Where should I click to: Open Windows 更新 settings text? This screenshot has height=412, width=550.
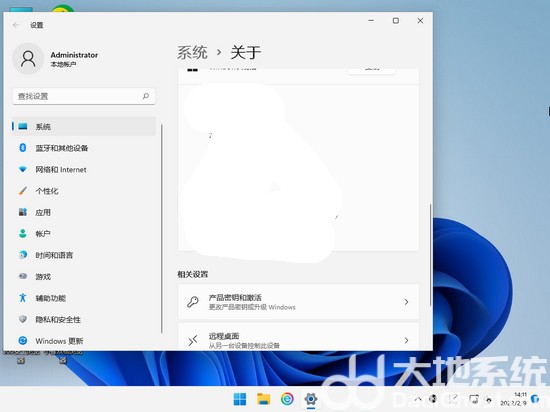[x=59, y=341]
